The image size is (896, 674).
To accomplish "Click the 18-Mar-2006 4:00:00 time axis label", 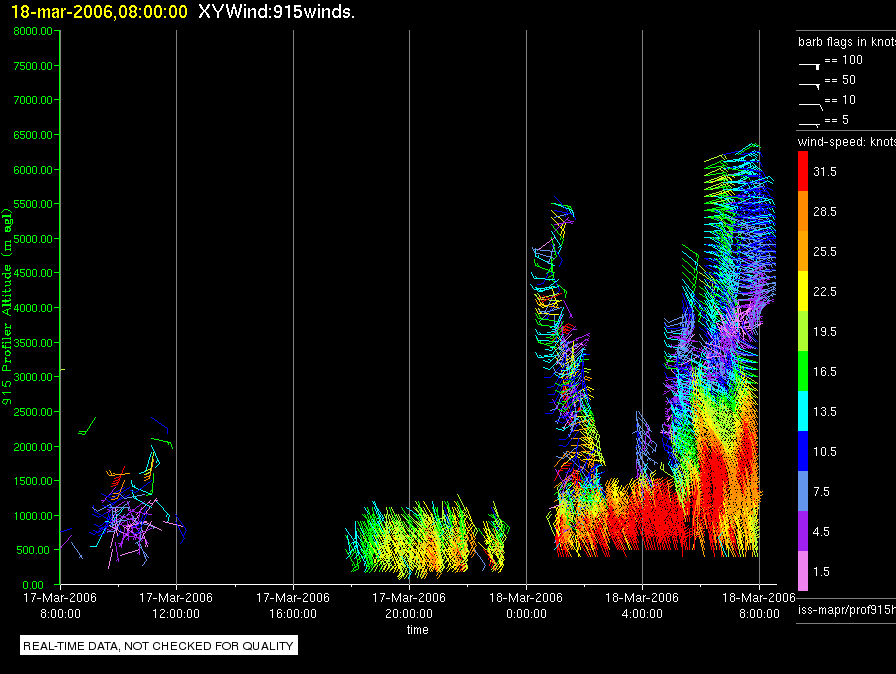I will (x=642, y=605).
